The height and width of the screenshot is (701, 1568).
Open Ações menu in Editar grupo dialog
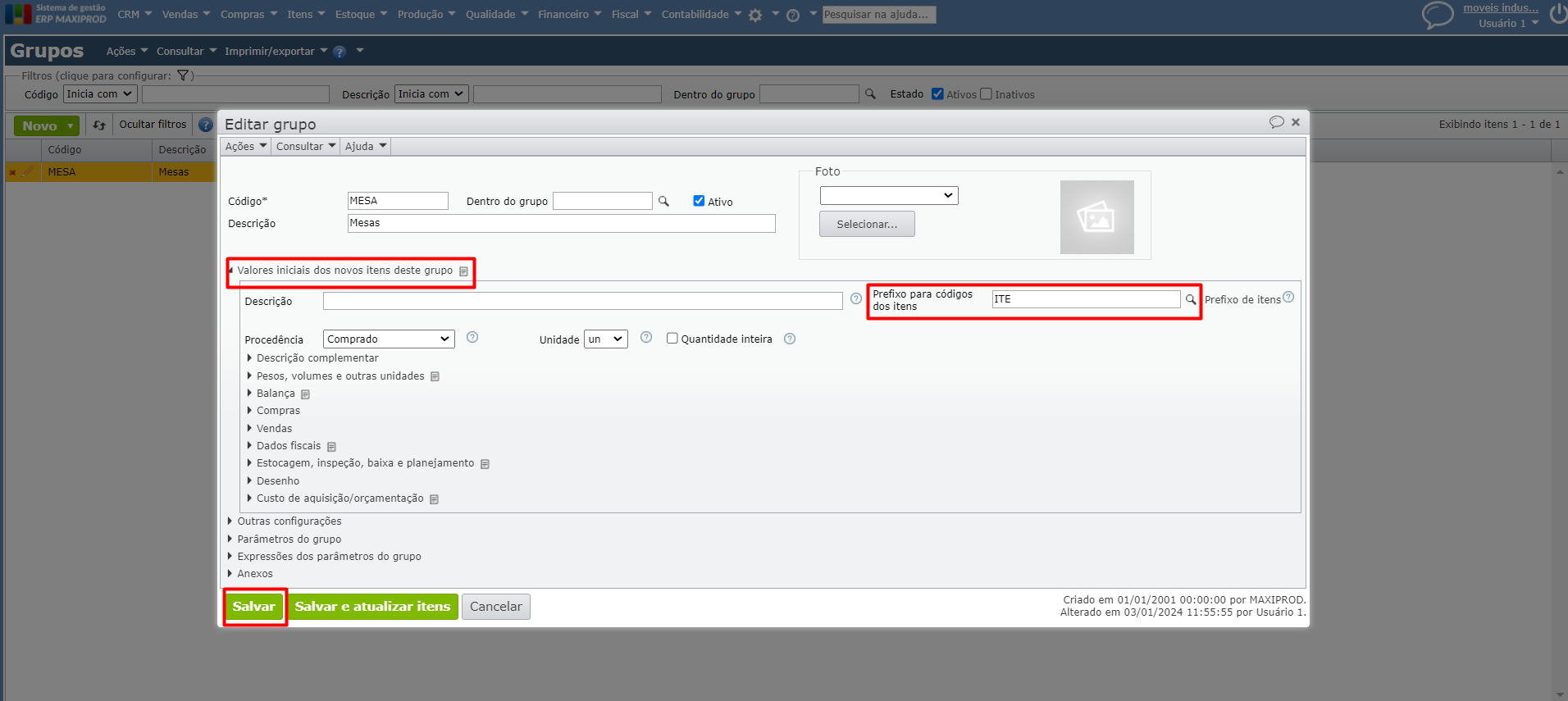(x=246, y=147)
